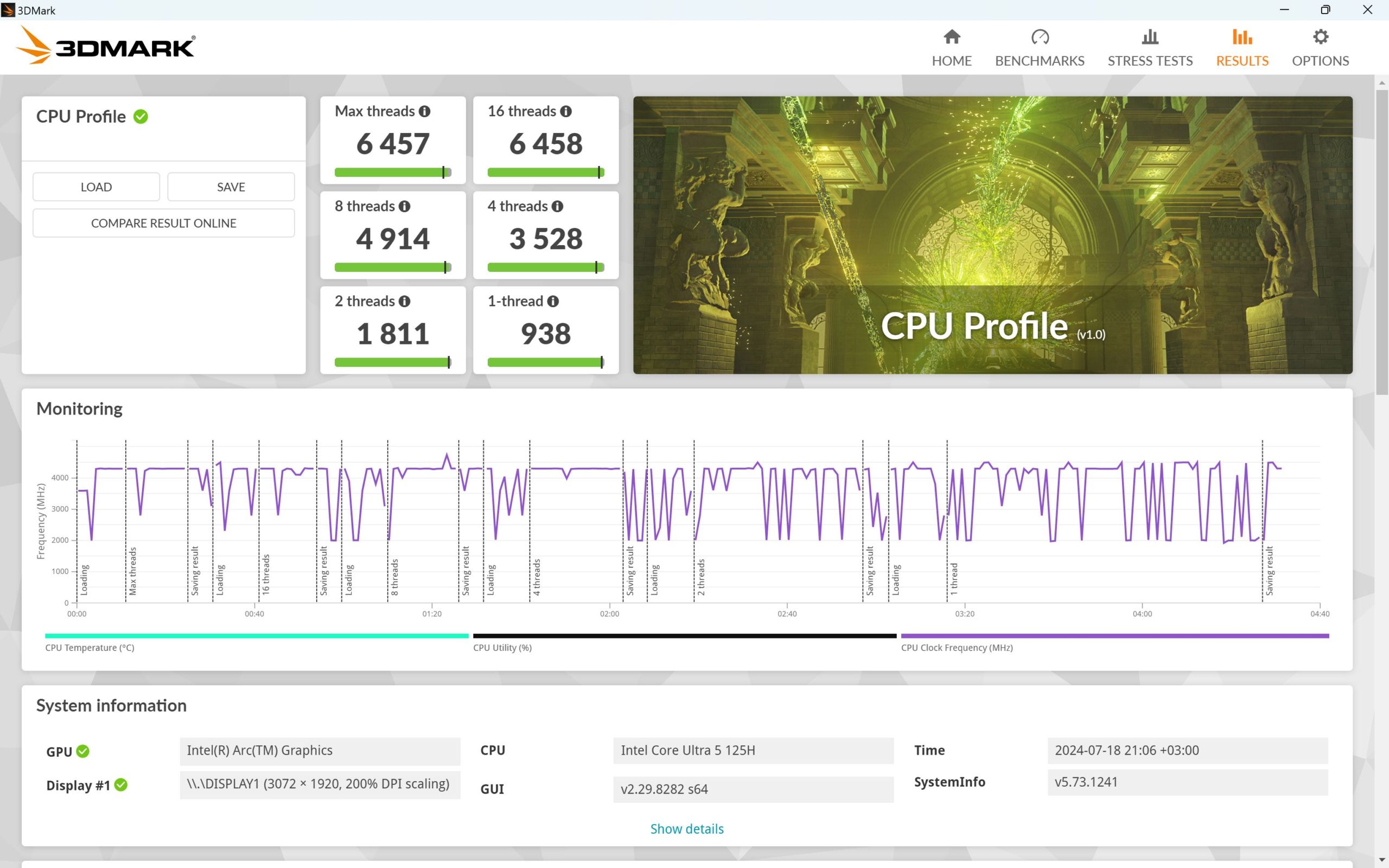Click the Intel(R) Arc(TM) Graphics field
Viewport: 1389px width, 868px height.
point(320,751)
